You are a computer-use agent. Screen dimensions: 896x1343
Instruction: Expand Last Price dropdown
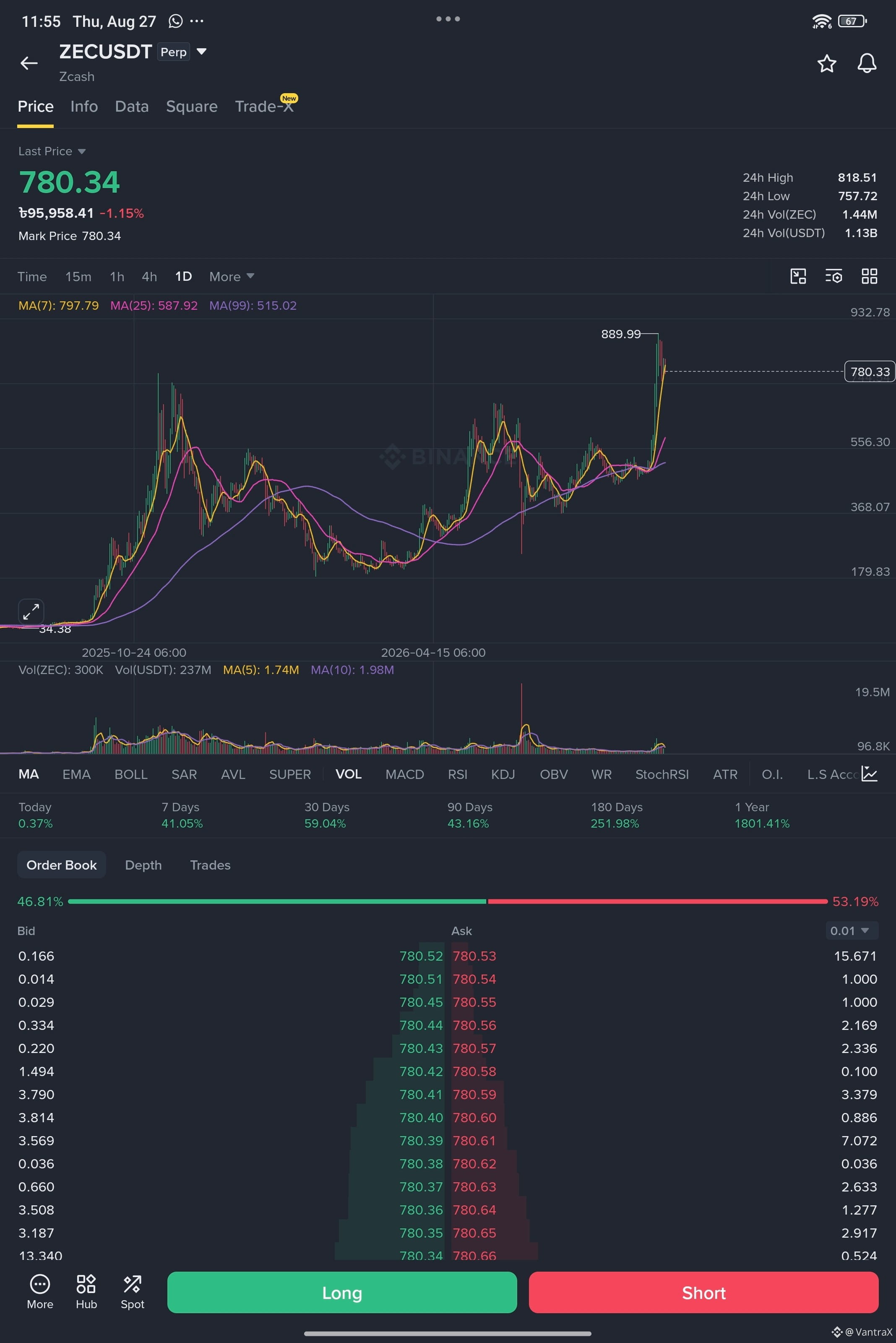(52, 151)
